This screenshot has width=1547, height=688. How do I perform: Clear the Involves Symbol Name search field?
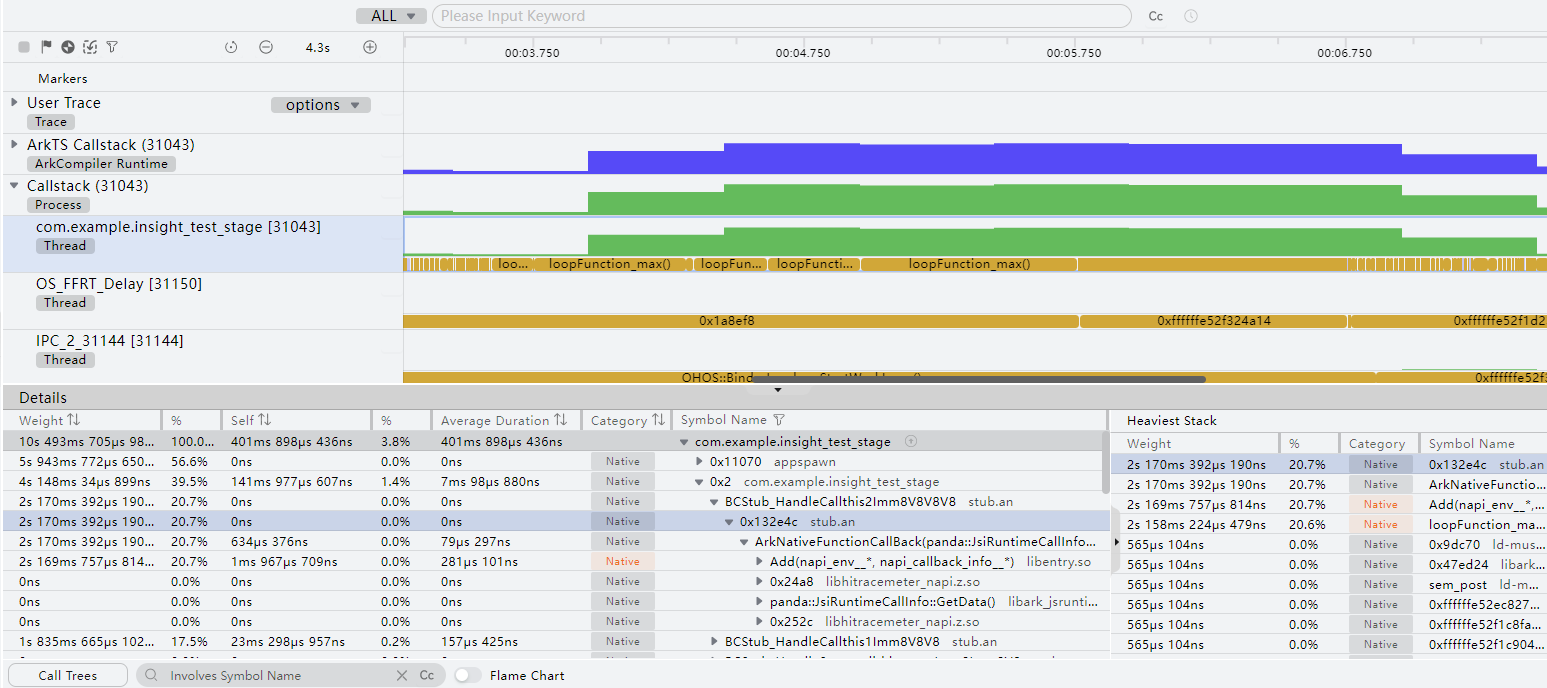tap(402, 676)
